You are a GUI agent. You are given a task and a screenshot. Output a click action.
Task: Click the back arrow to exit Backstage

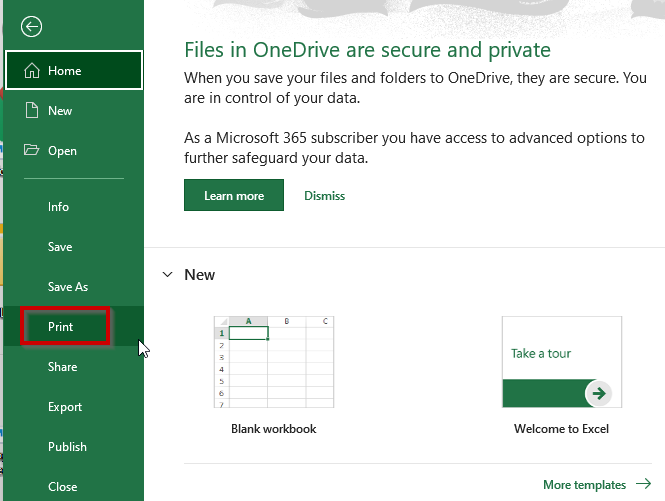click(31, 27)
